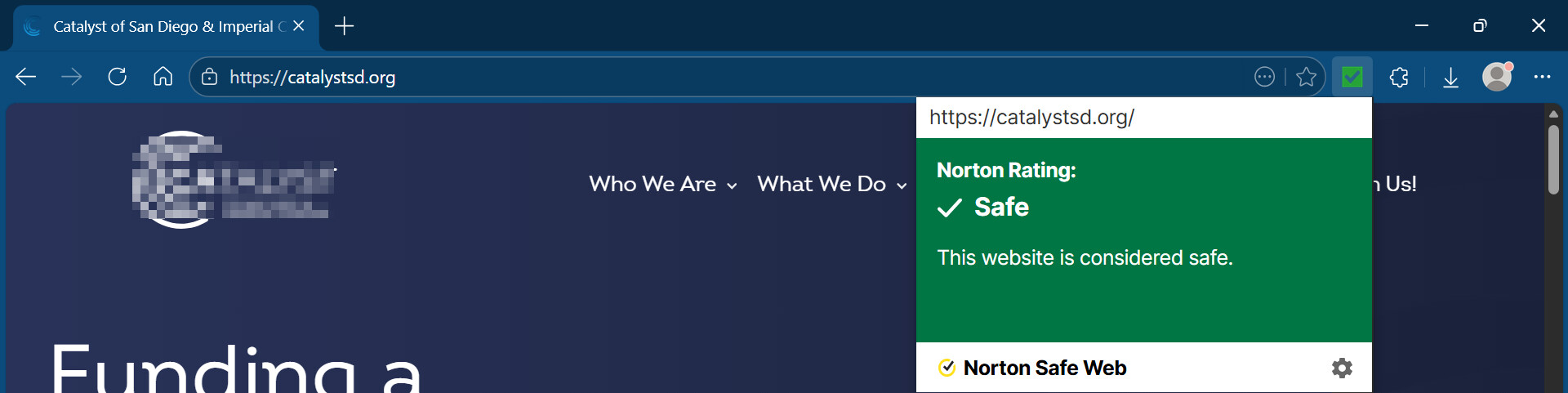
Task: Add this page to favorites
Action: [x=1306, y=77]
